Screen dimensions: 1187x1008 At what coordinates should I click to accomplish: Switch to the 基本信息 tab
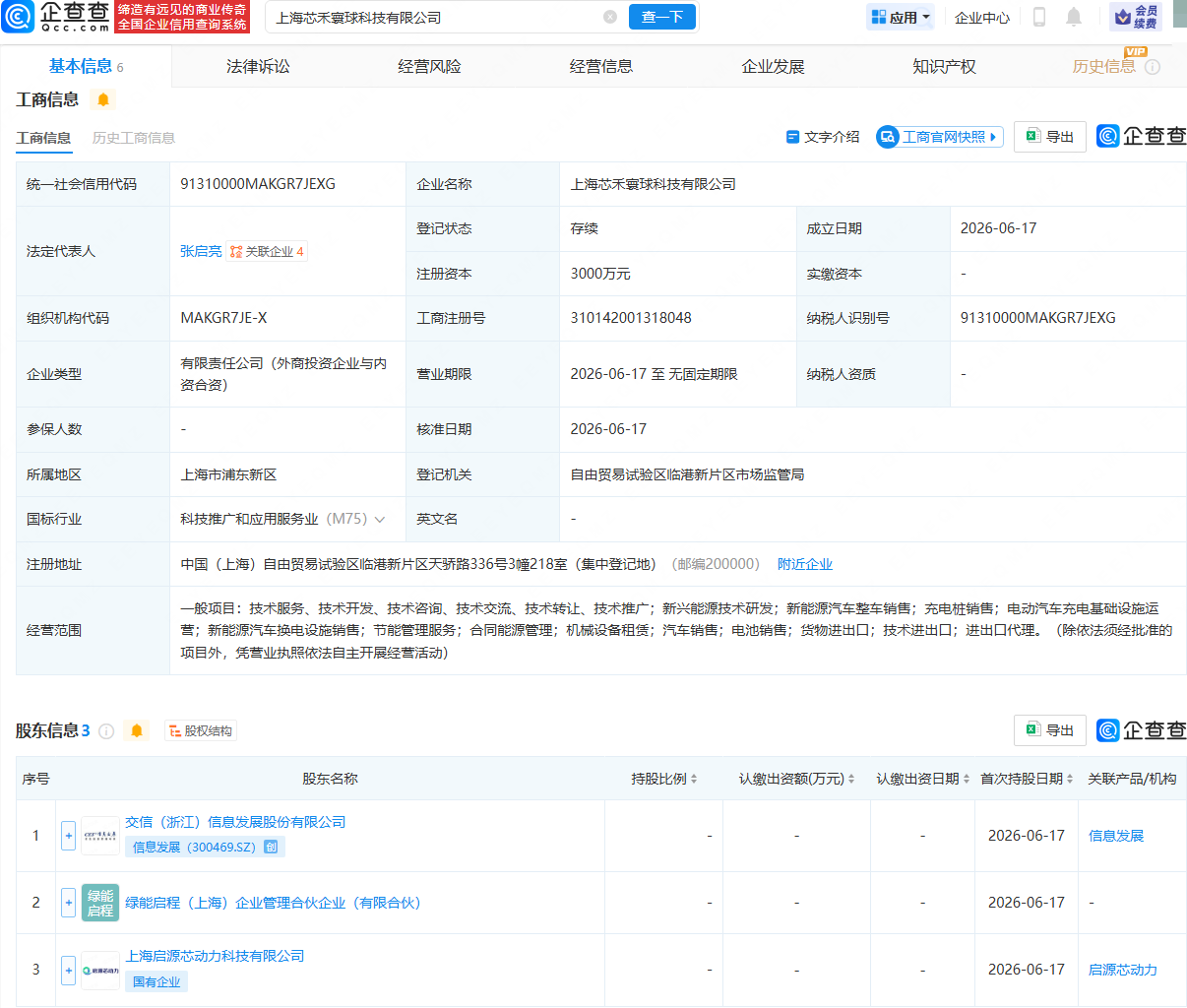(86, 66)
